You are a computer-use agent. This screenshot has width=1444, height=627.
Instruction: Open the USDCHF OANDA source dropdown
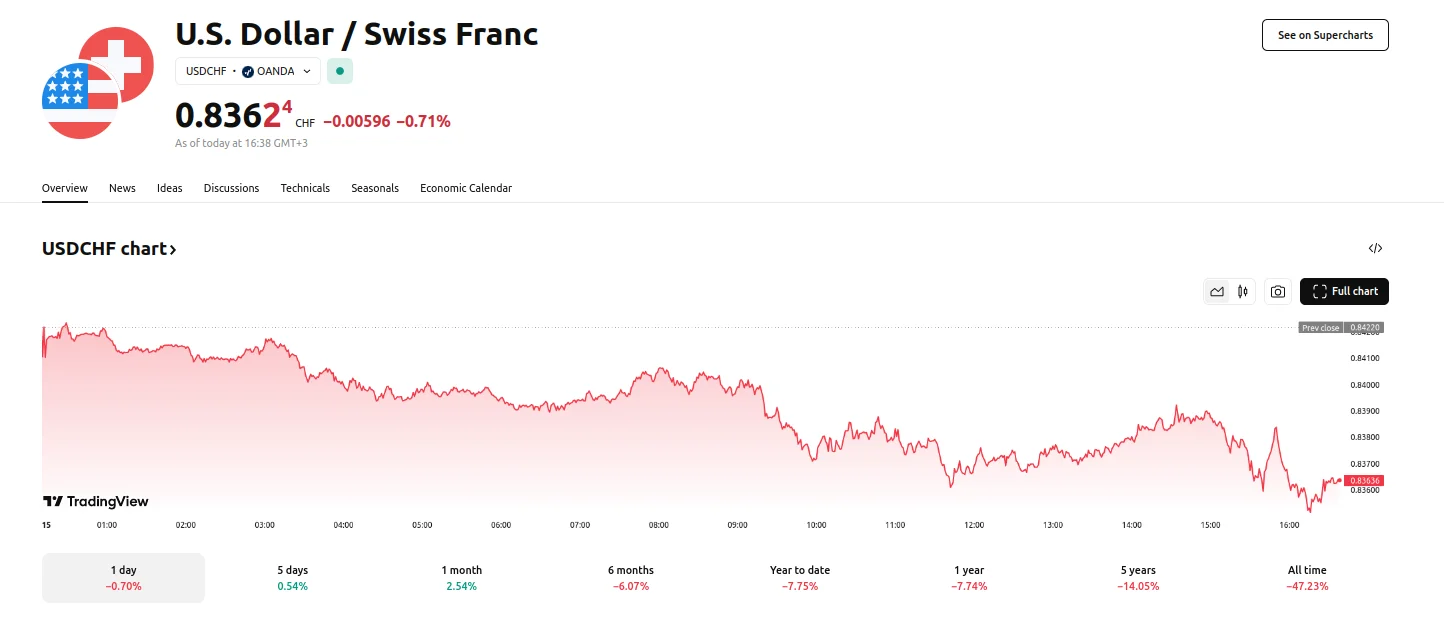click(248, 71)
